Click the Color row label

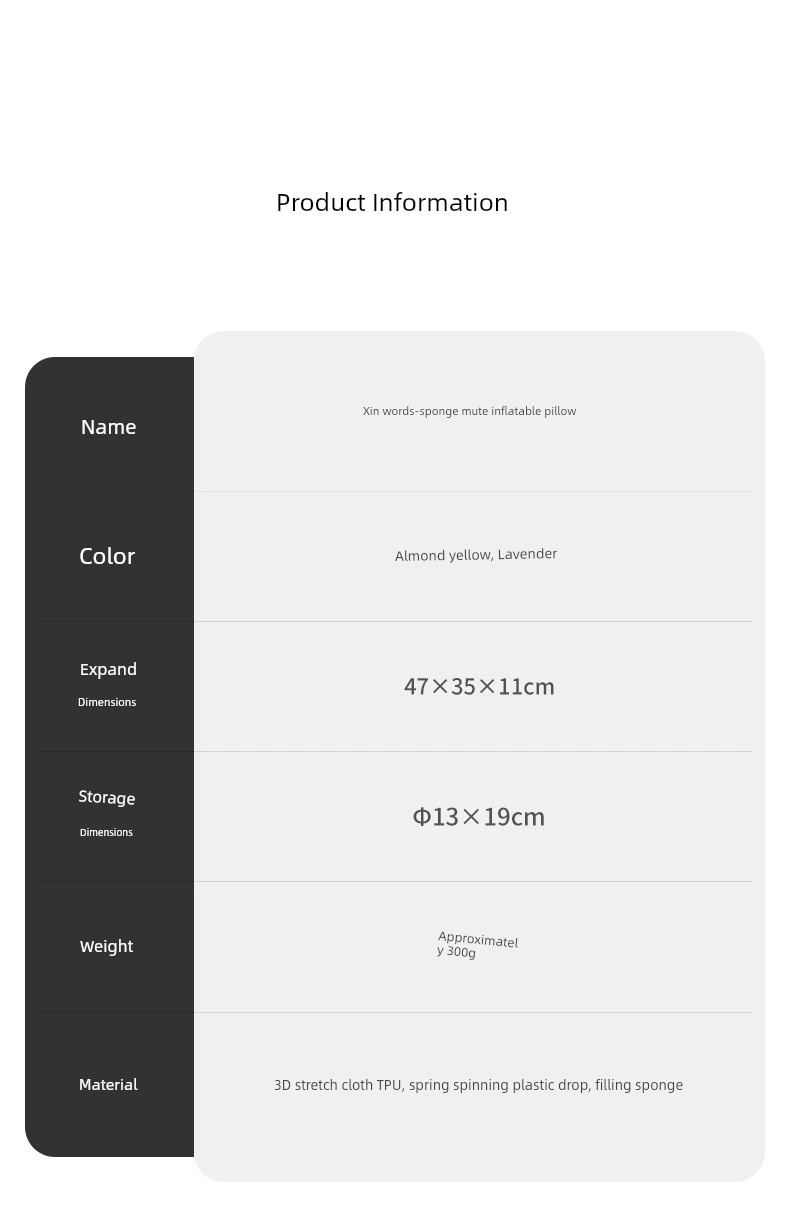tap(107, 556)
